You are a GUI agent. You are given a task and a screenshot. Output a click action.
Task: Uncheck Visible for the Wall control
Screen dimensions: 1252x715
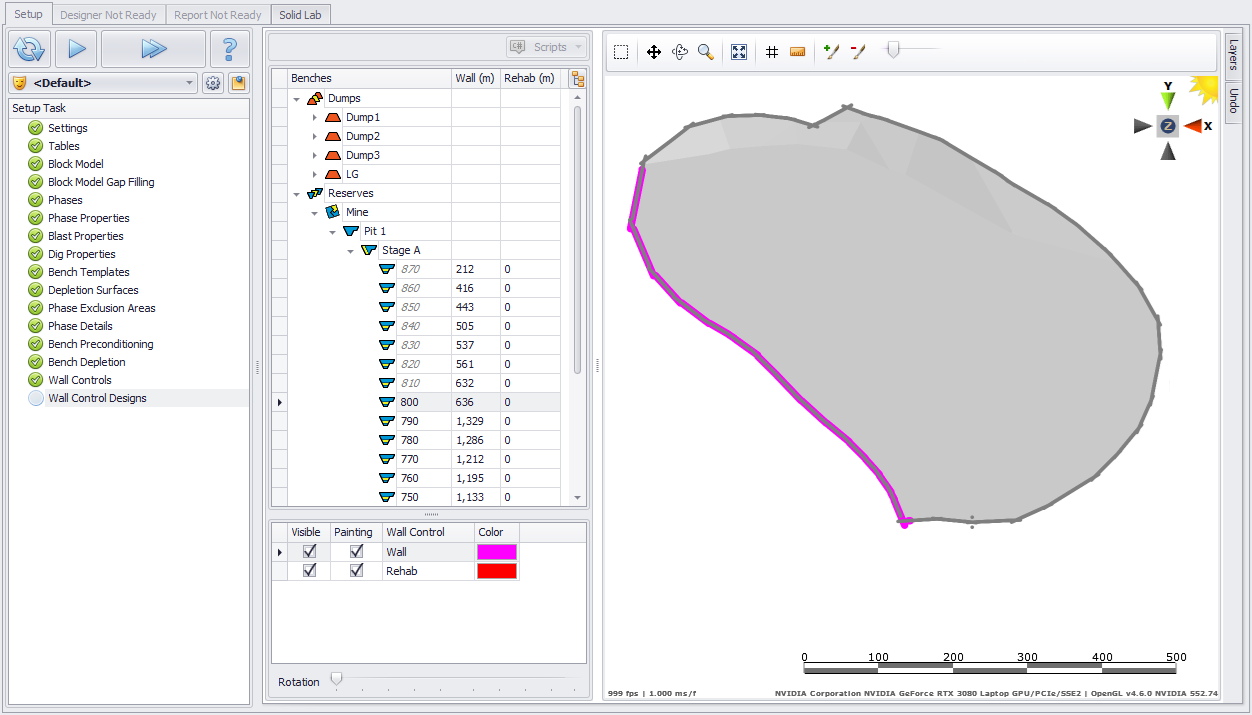point(310,552)
